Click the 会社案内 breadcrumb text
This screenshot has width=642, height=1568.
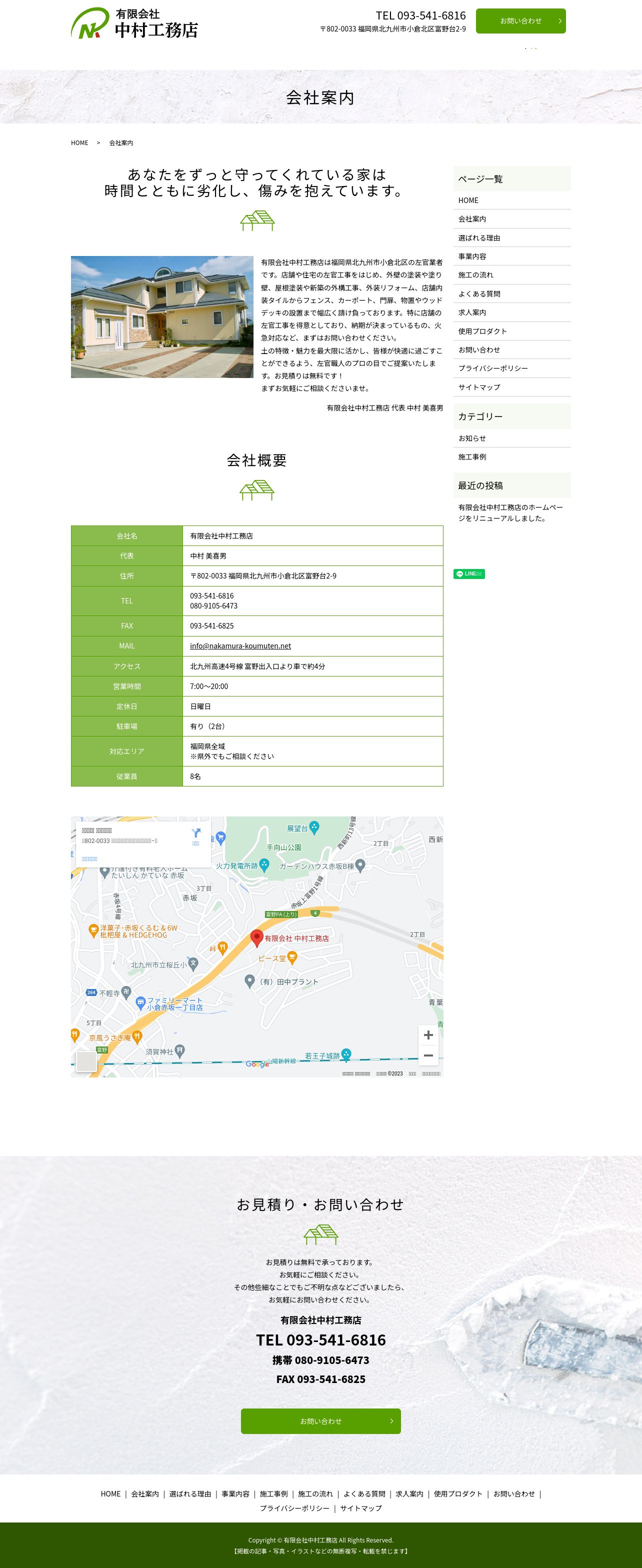coord(121,143)
